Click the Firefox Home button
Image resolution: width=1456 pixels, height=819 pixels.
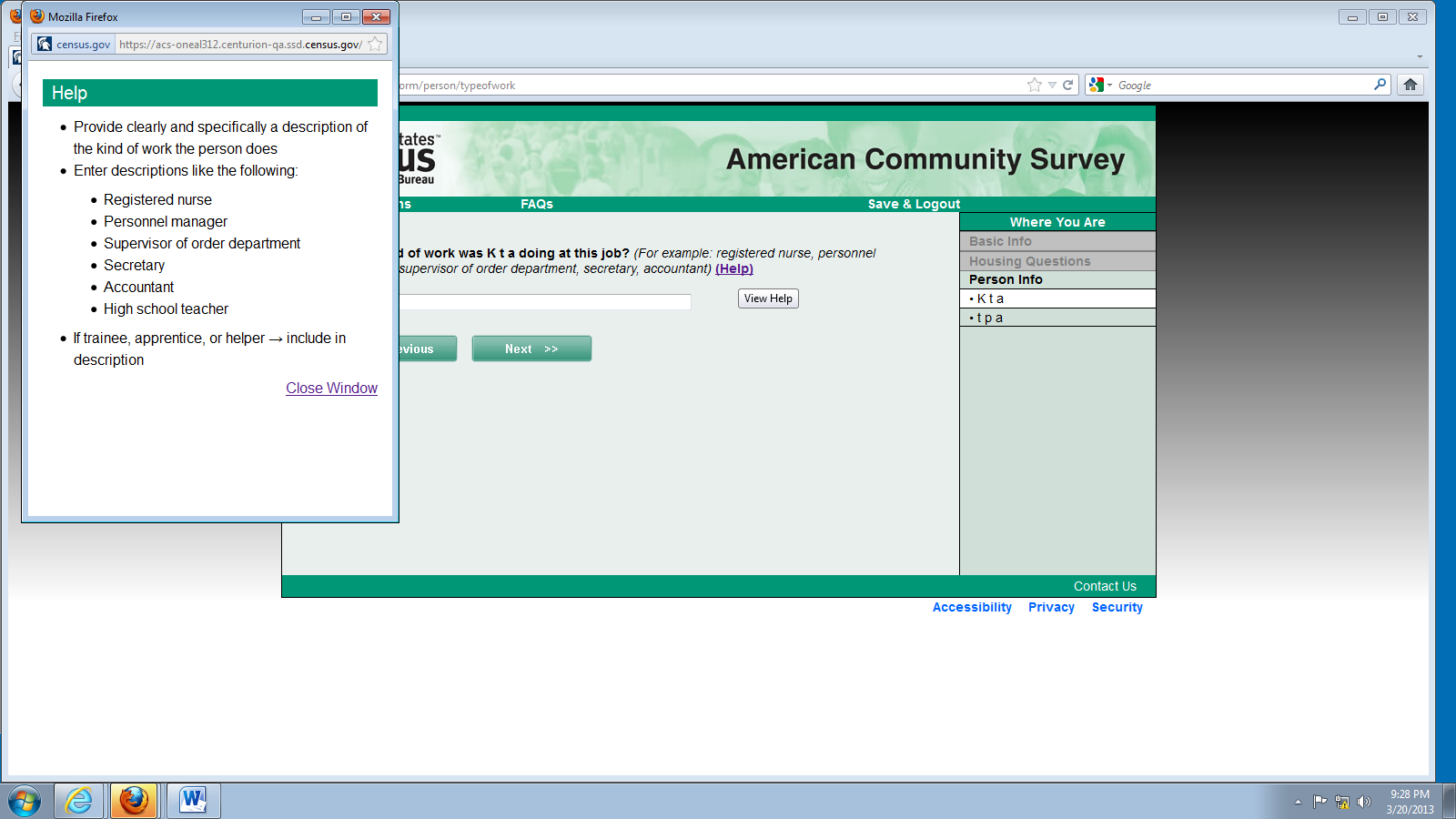[1410, 85]
